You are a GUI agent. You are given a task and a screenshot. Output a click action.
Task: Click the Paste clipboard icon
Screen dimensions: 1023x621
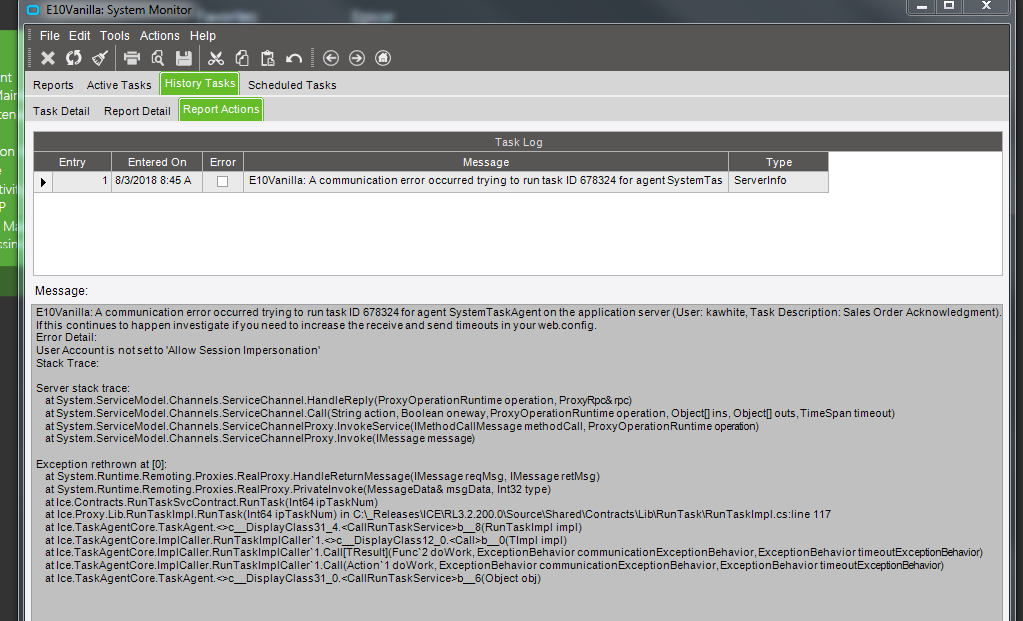coord(267,58)
